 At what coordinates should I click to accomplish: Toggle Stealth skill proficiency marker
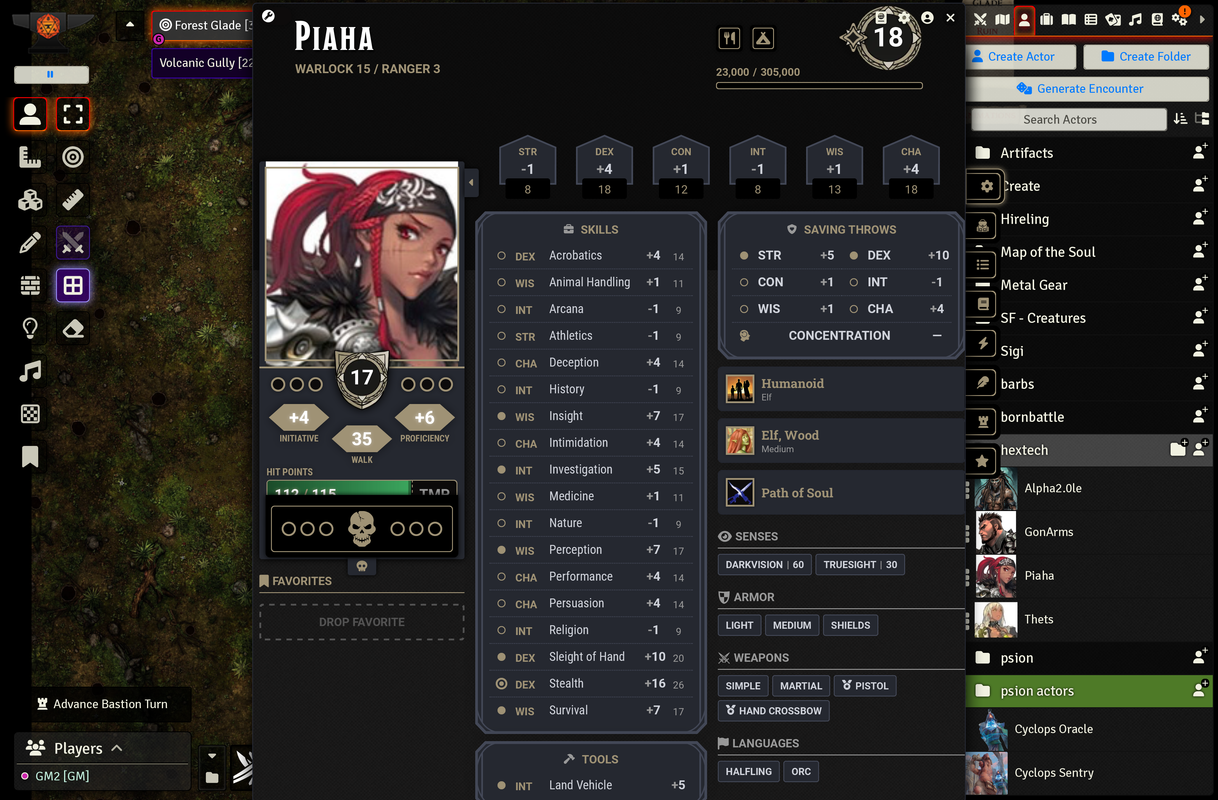(502, 684)
